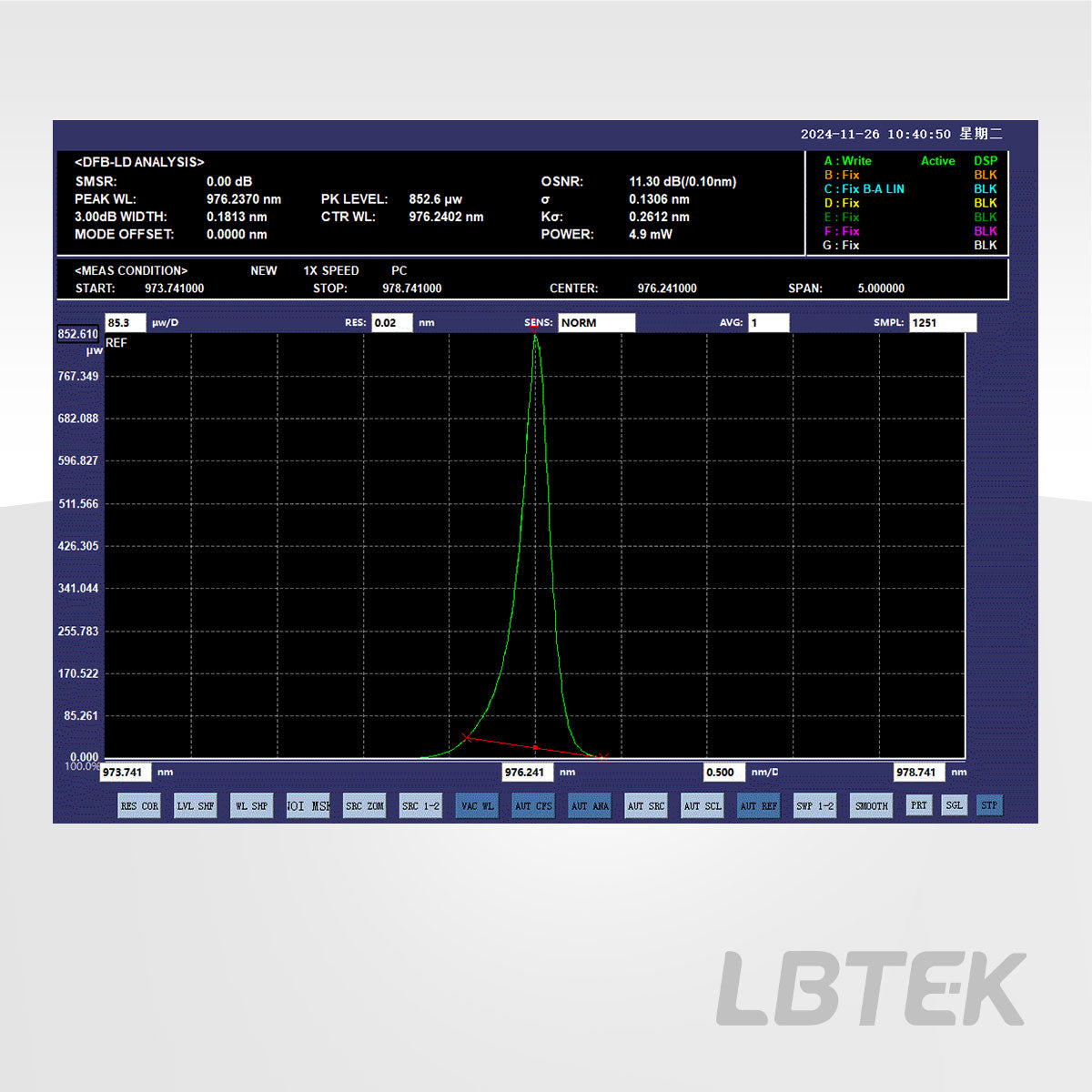The height and width of the screenshot is (1092, 1092).
Task: Click the Active trace indicator
Action: click(938, 161)
